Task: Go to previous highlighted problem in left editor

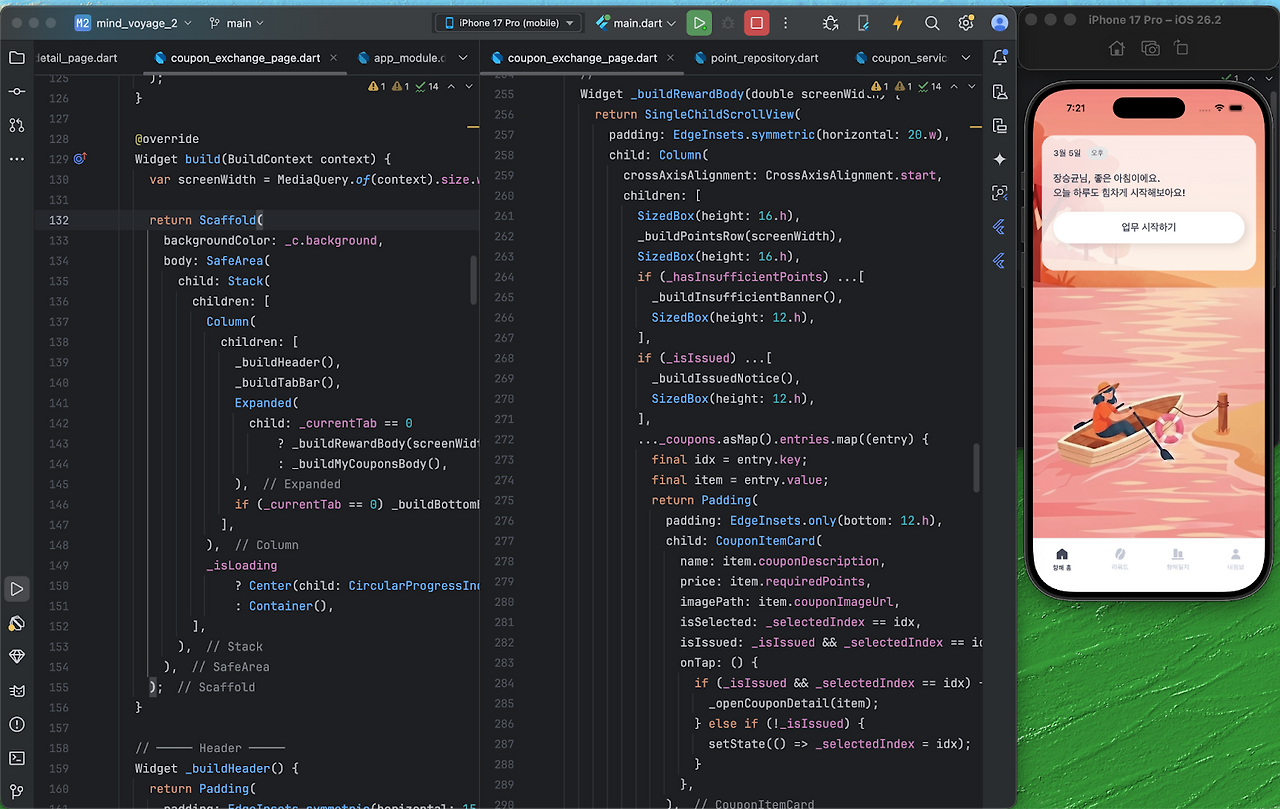Action: tap(452, 87)
